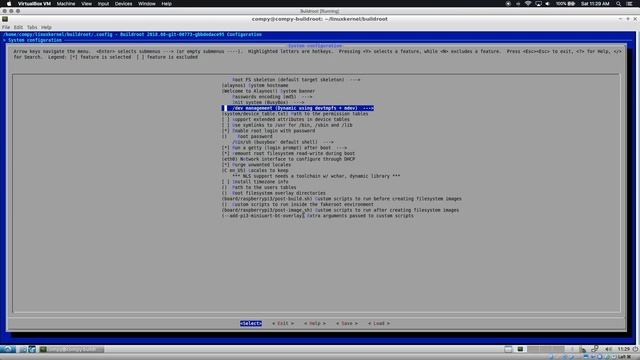
Task: Toggle 'support extended attributes in device tables'
Action: pos(286,119)
